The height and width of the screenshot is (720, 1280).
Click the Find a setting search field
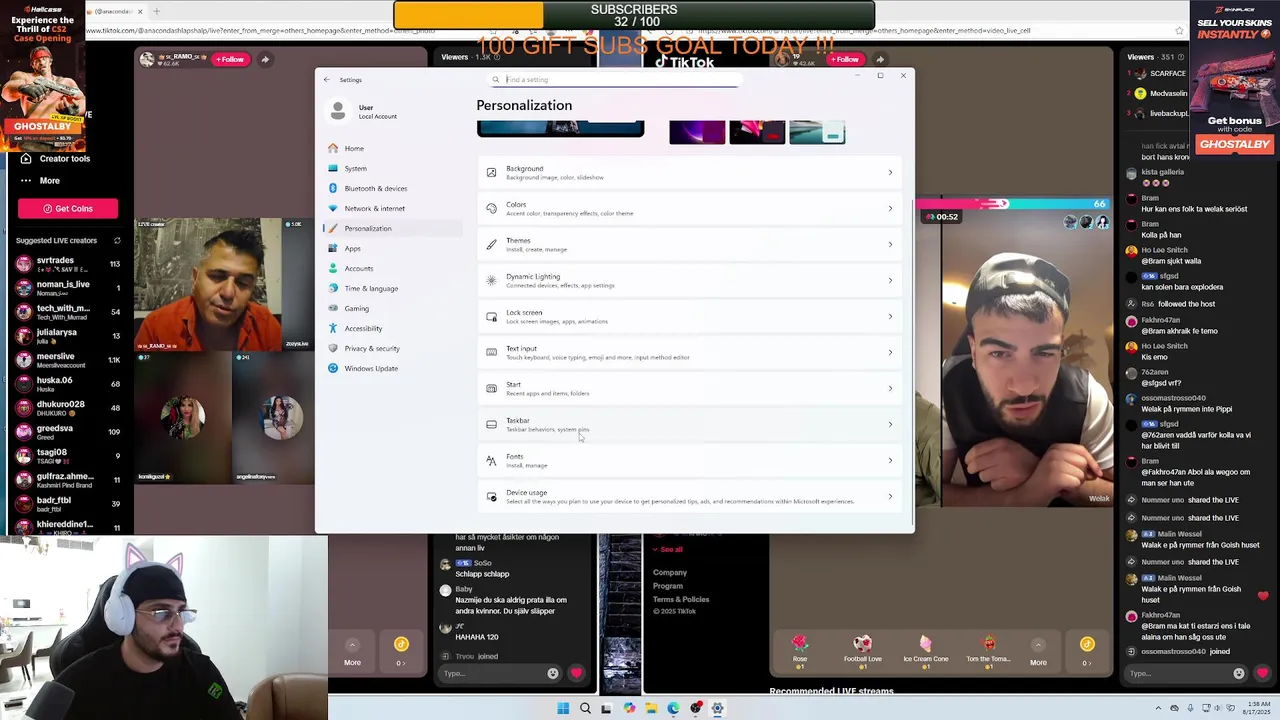click(x=615, y=80)
